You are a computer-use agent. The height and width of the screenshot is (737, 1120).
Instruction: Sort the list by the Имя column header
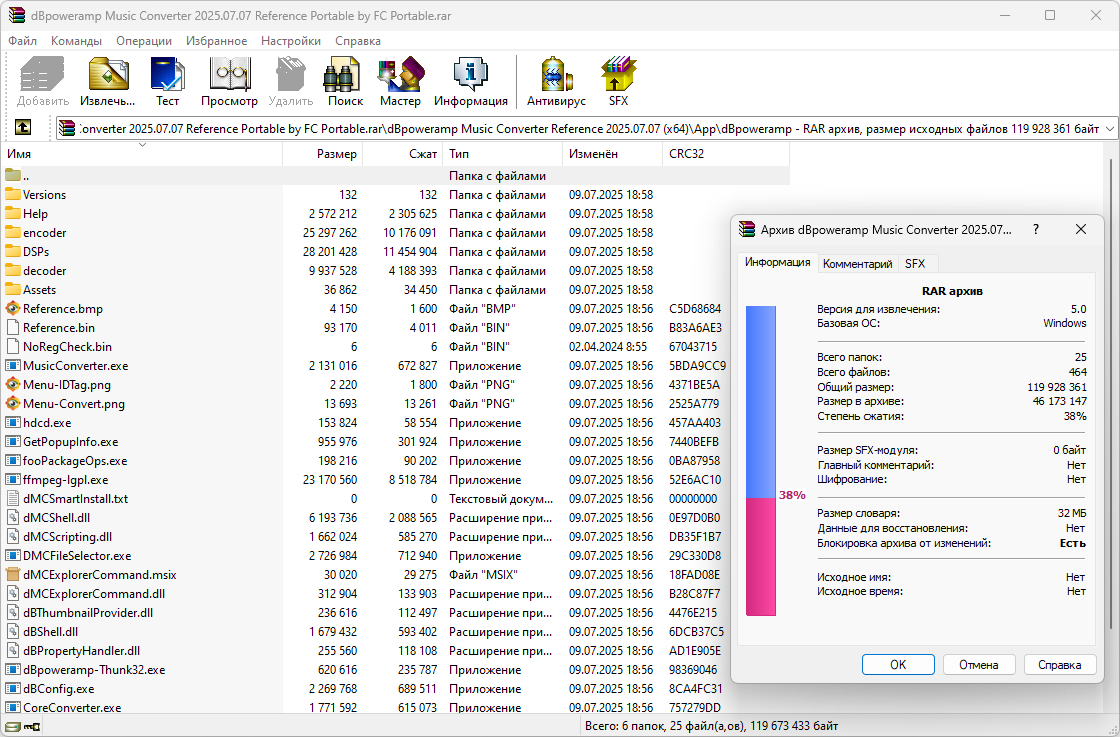click(143, 154)
